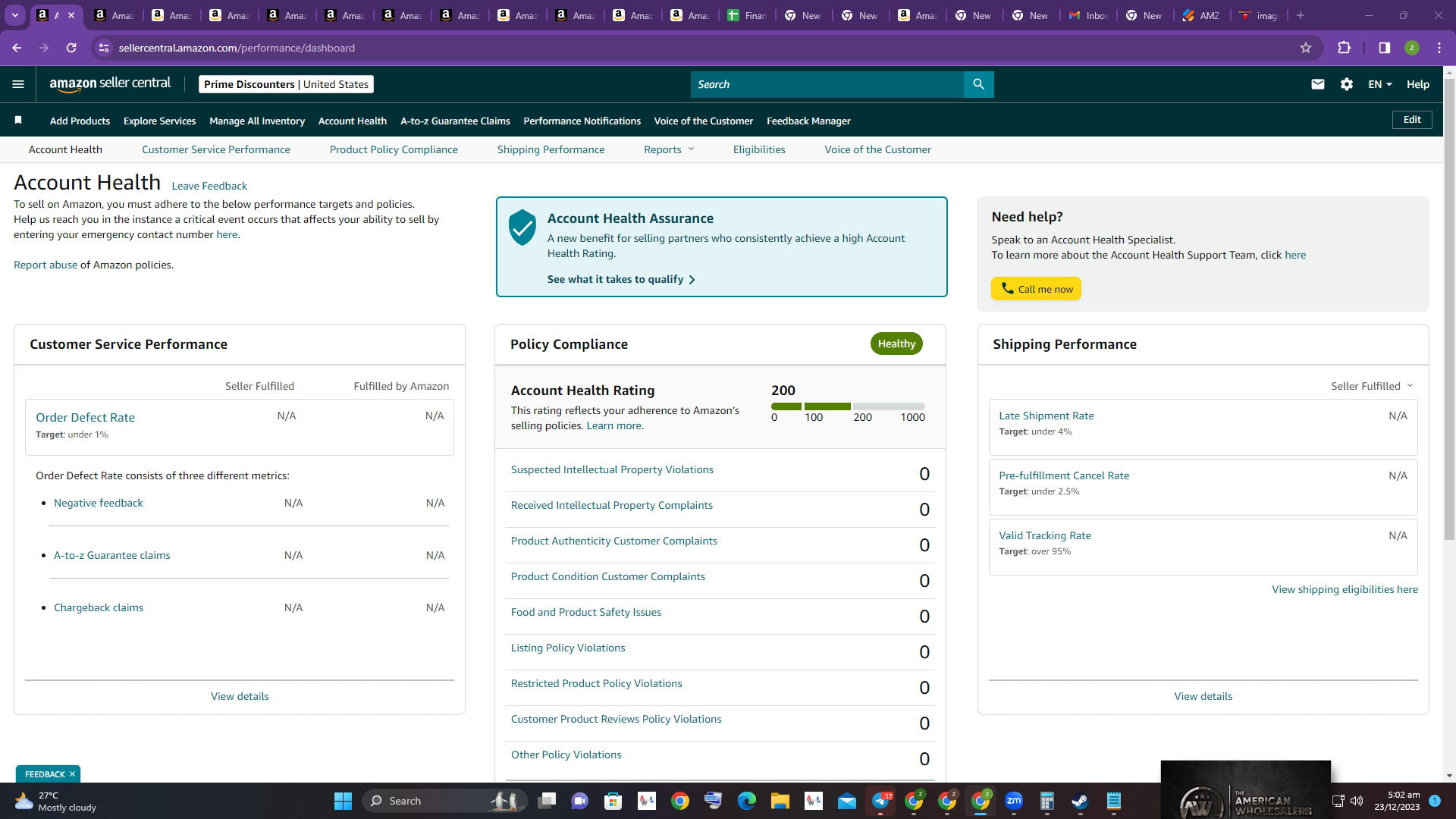This screenshot has height=819, width=1456.
Task: Open the Windows Start menu
Action: pos(343,801)
